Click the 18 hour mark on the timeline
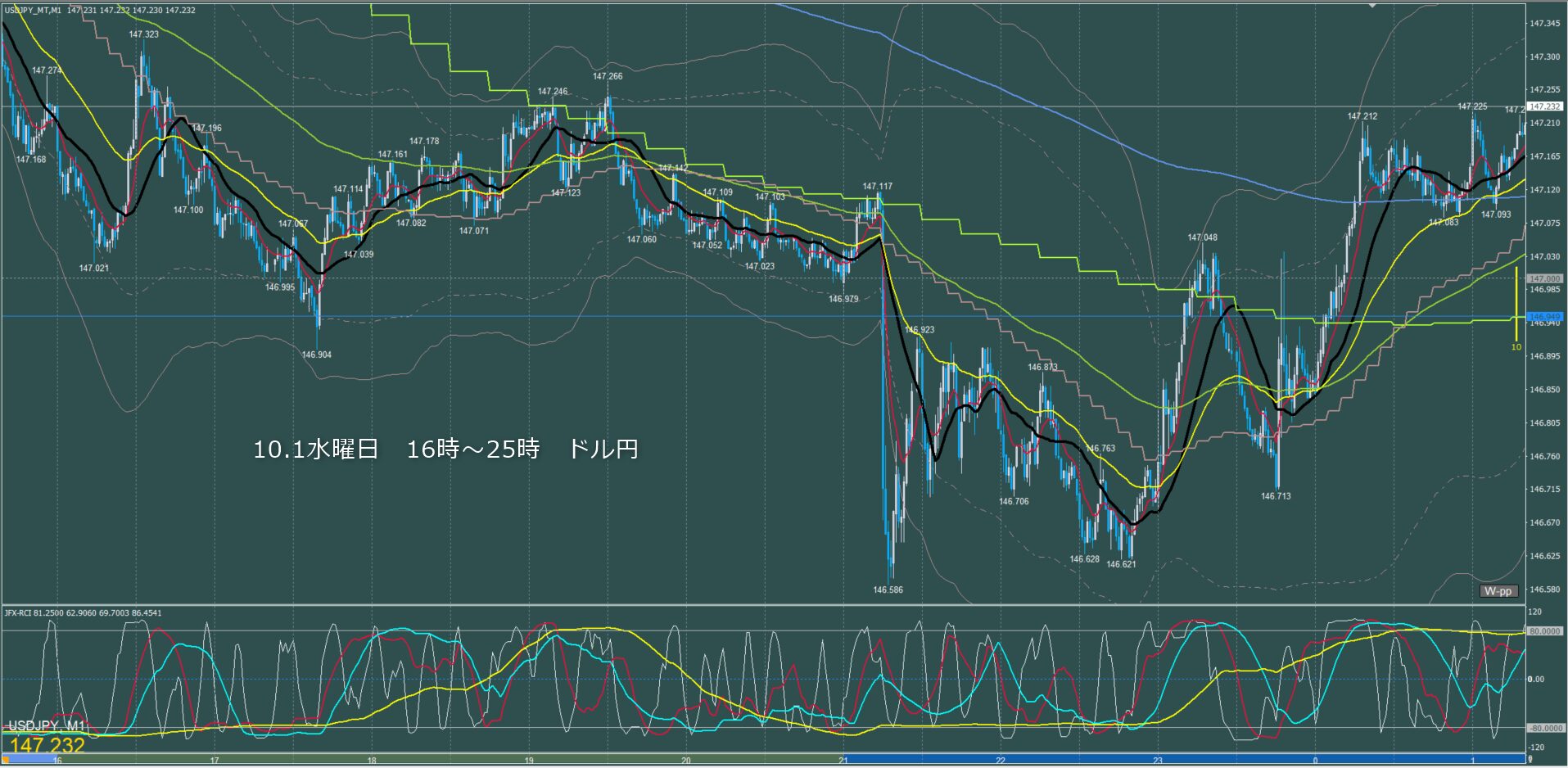Viewport: 1568px width, 768px height. (372, 761)
